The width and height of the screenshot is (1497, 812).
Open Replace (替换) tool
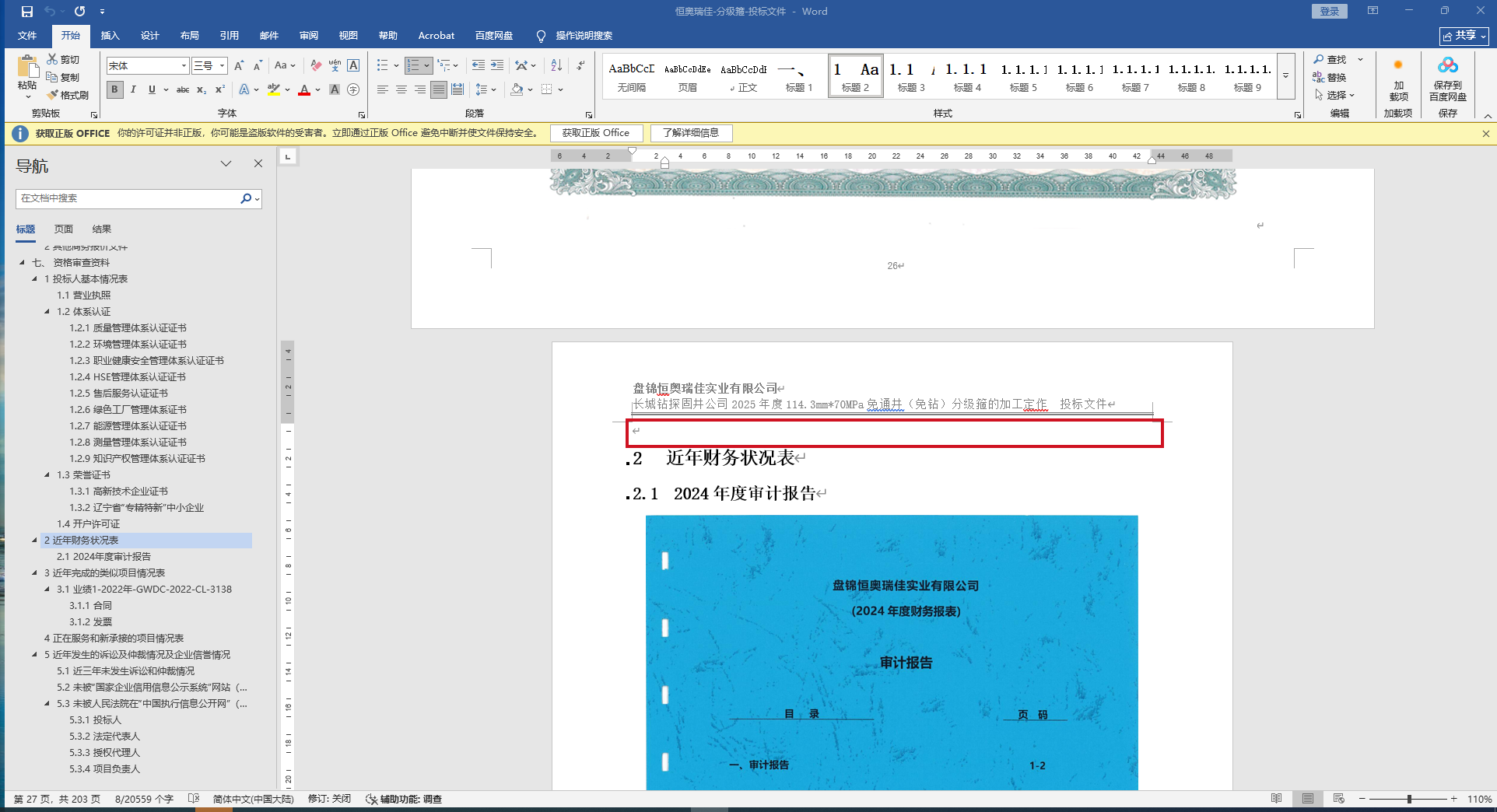point(1330,77)
